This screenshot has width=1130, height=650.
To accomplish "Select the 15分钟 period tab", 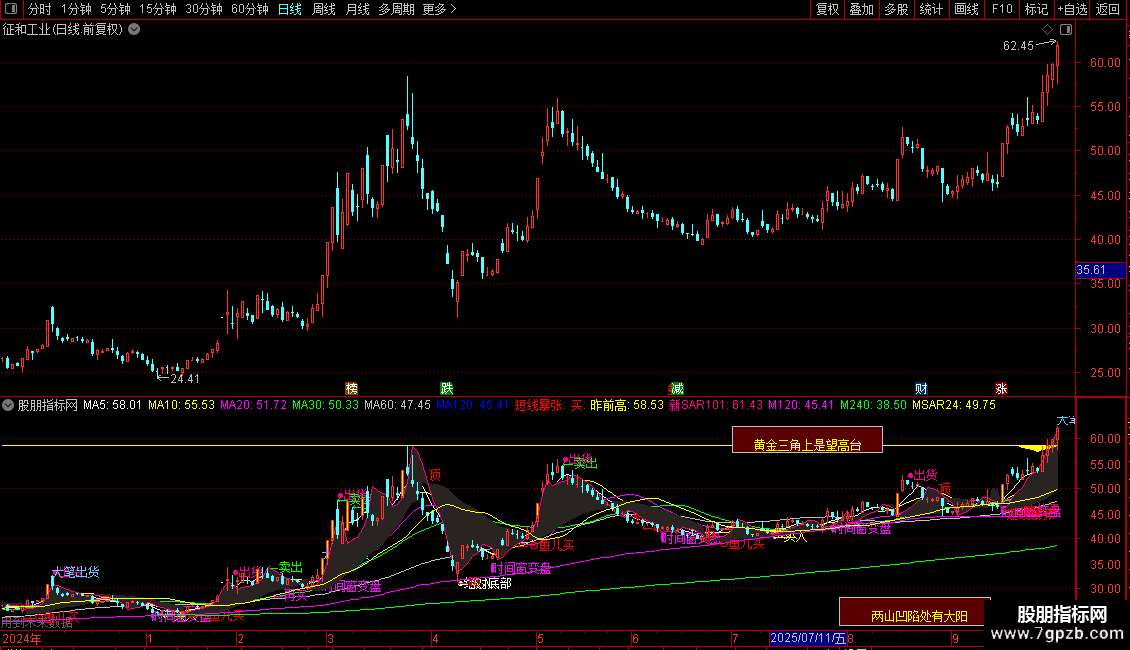I will click(x=157, y=9).
